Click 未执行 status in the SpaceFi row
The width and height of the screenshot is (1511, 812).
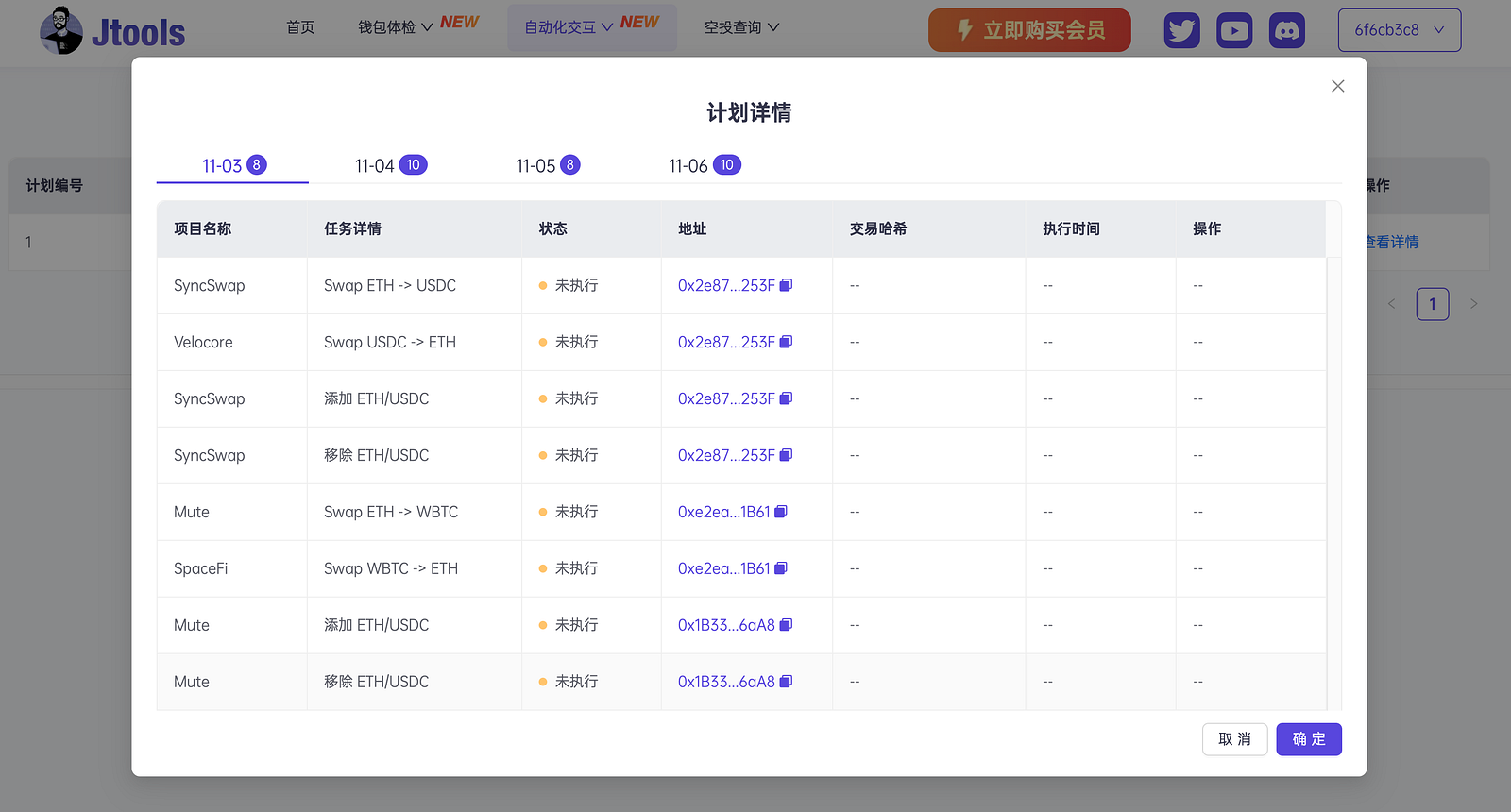pyautogui.click(x=576, y=568)
